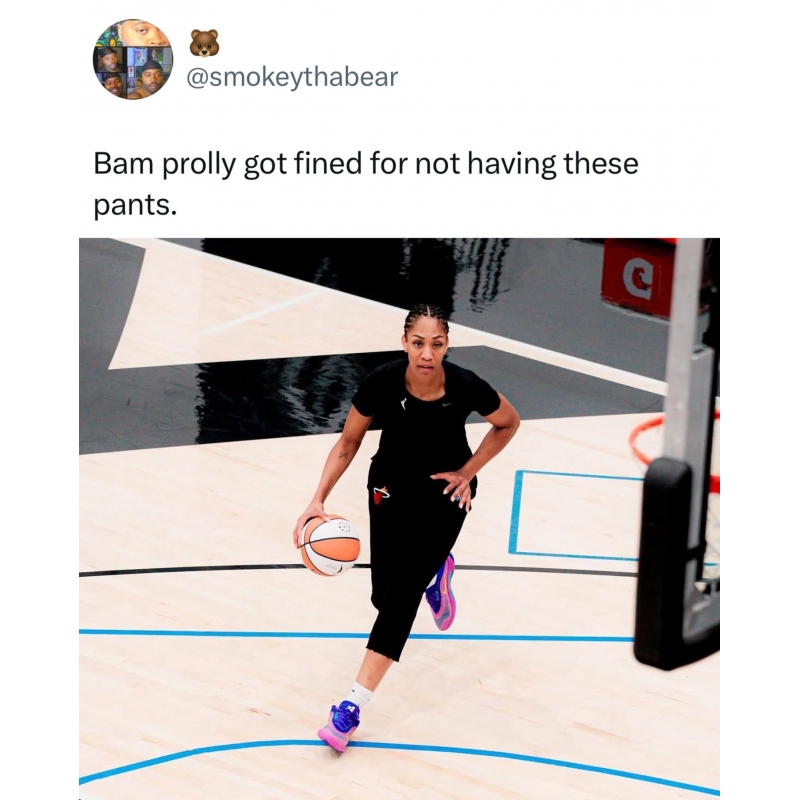800x800 pixels.
Task: Select the tweet text about Bam
Action: pyautogui.click(x=366, y=184)
